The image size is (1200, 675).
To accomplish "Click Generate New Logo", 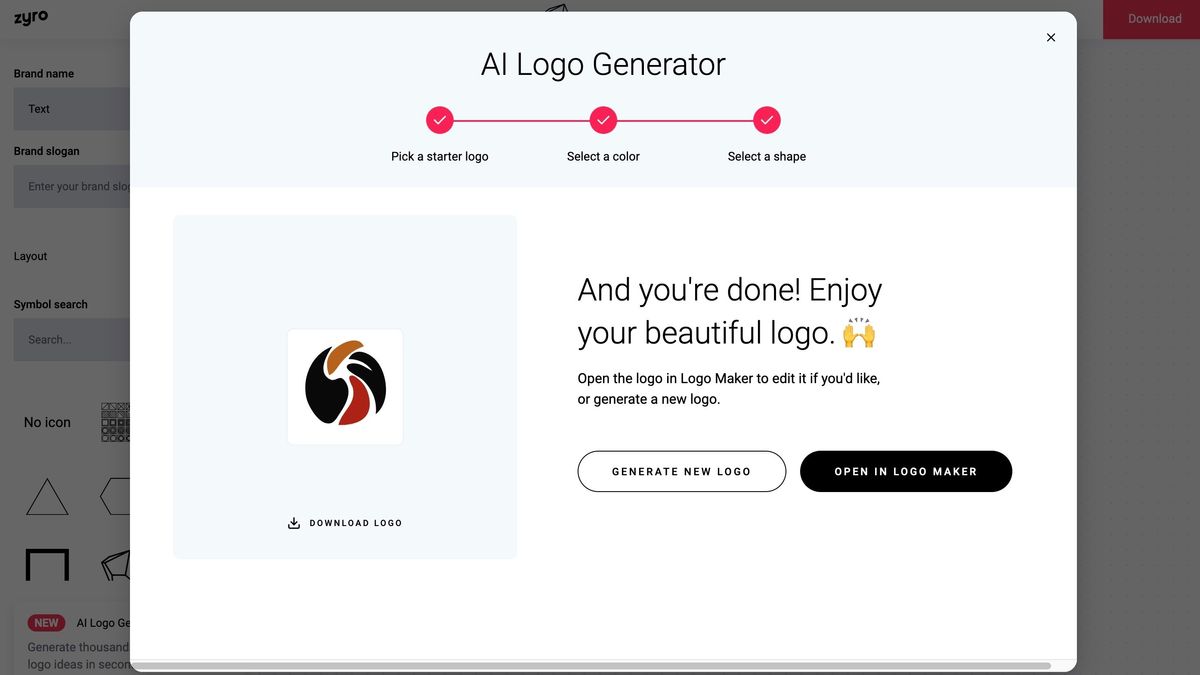I will point(681,471).
